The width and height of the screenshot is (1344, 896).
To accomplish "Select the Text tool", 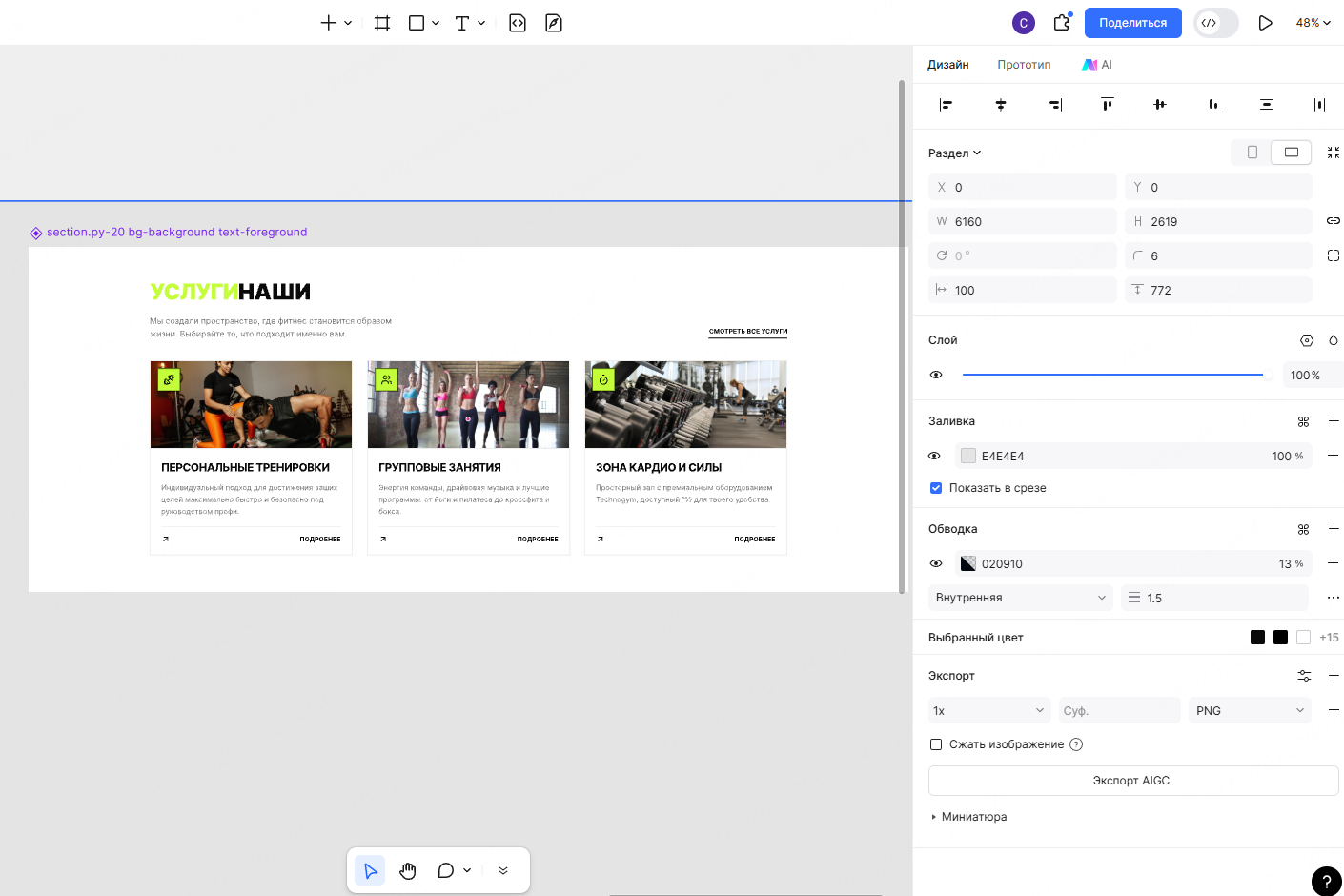I will coord(462,22).
